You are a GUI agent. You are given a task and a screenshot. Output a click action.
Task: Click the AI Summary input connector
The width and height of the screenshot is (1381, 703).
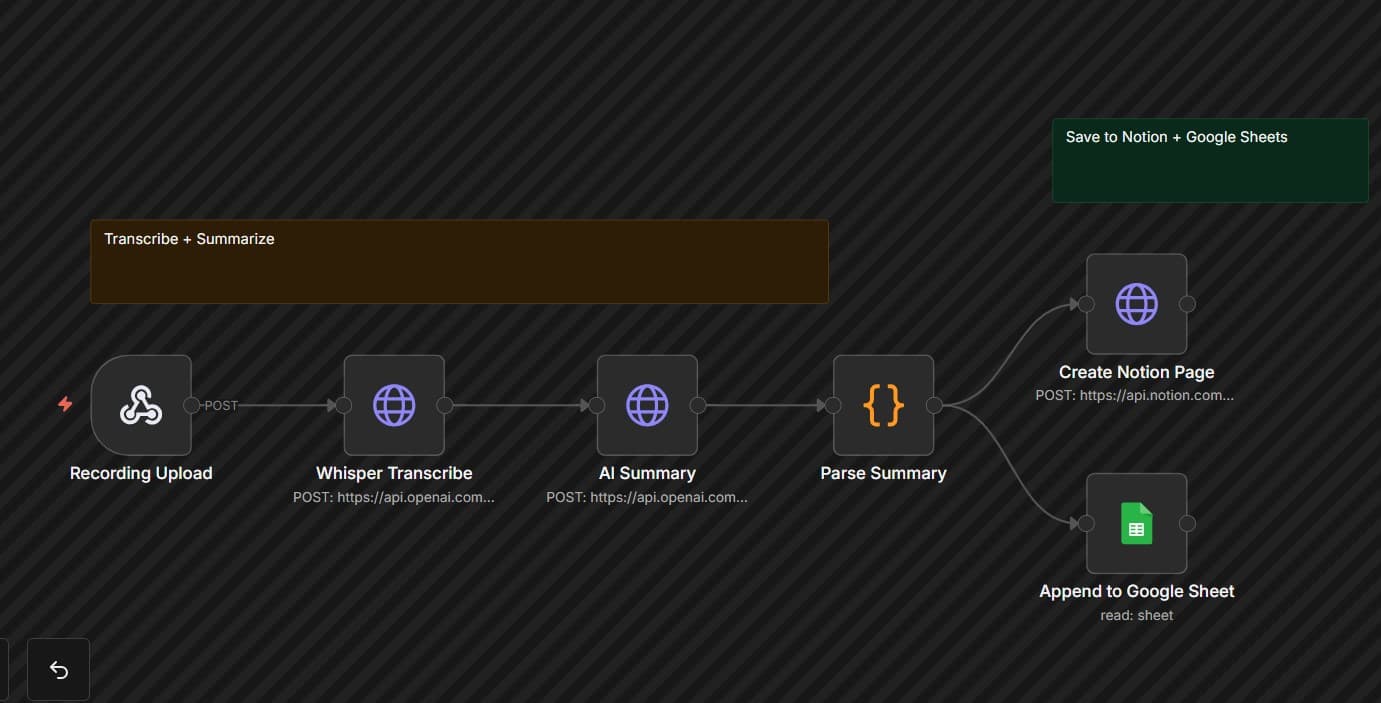(597, 405)
